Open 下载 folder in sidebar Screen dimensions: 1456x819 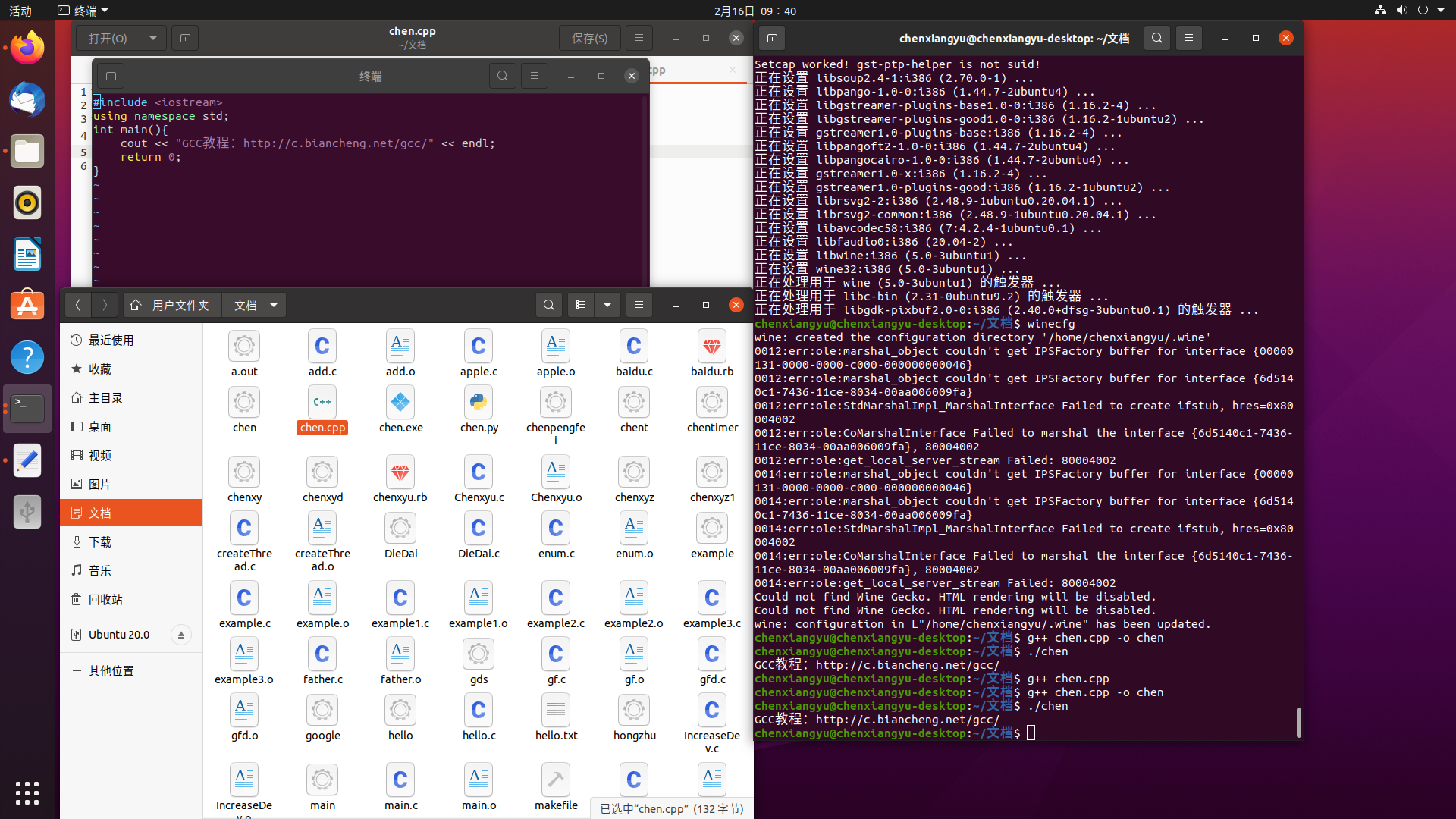pos(131,541)
